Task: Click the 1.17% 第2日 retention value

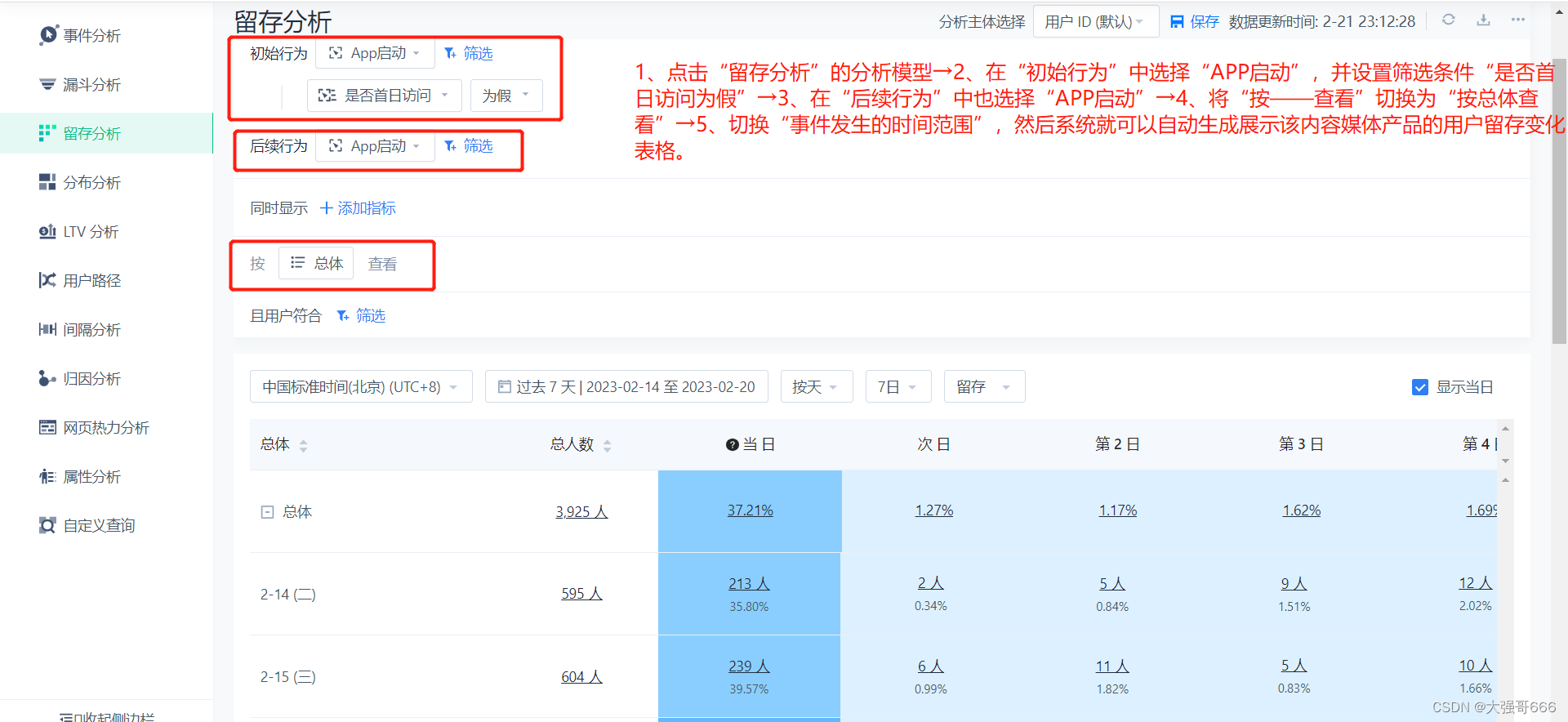Action: click(x=1117, y=510)
